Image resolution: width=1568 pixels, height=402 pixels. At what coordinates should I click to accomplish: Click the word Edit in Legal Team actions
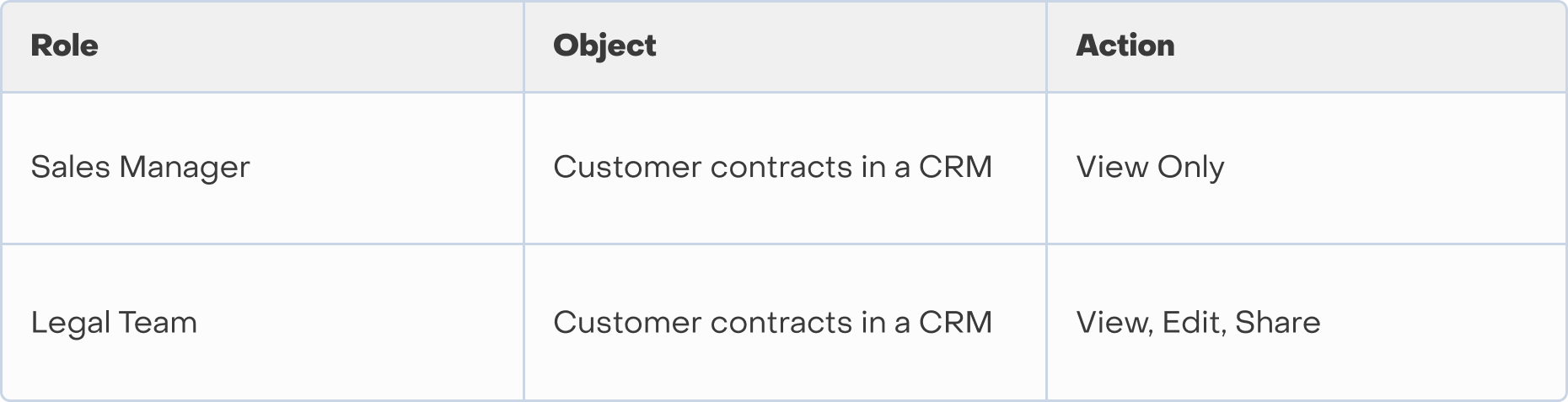(x=1194, y=323)
